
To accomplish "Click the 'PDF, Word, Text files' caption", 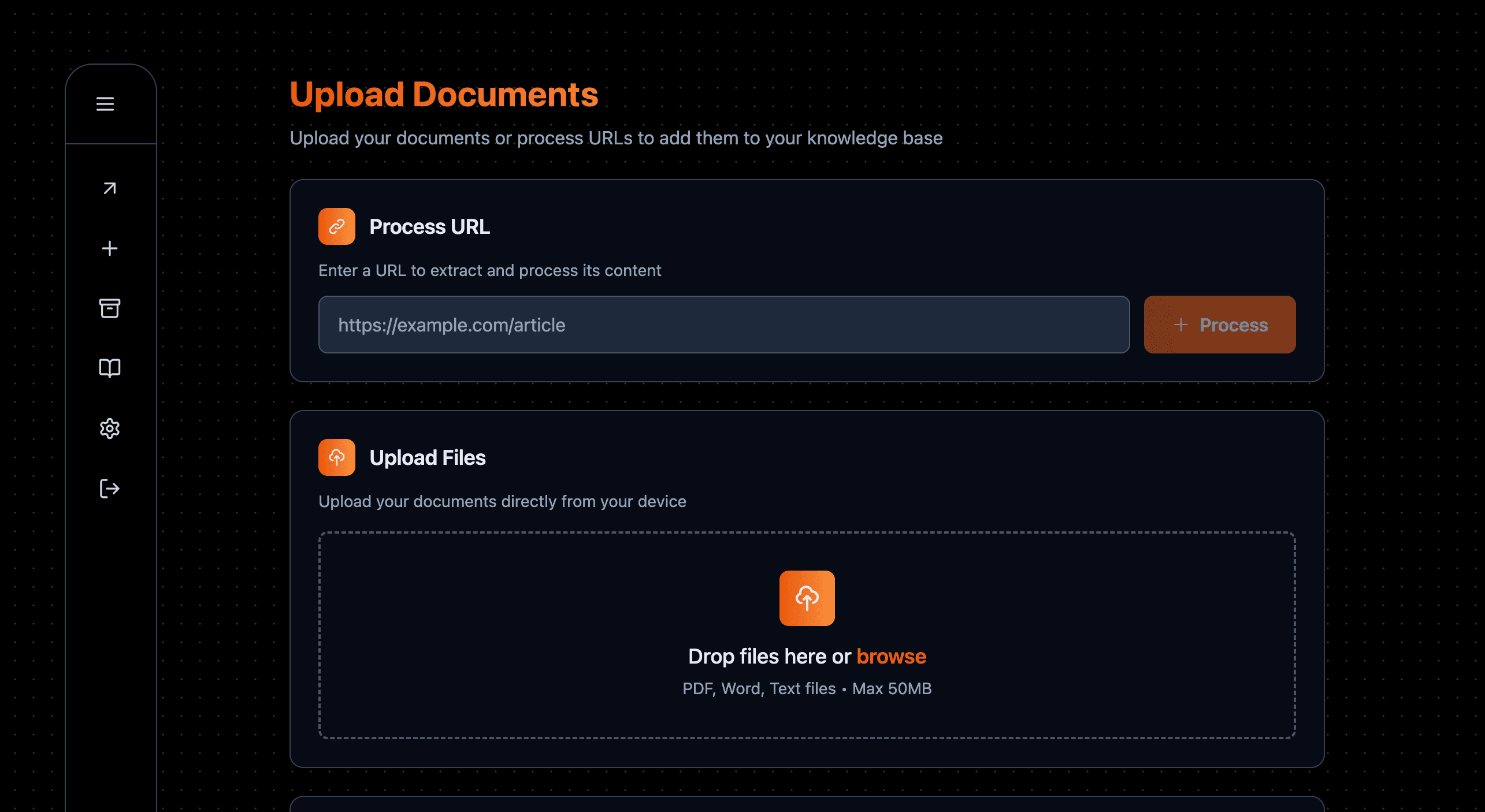I will (x=759, y=688).
